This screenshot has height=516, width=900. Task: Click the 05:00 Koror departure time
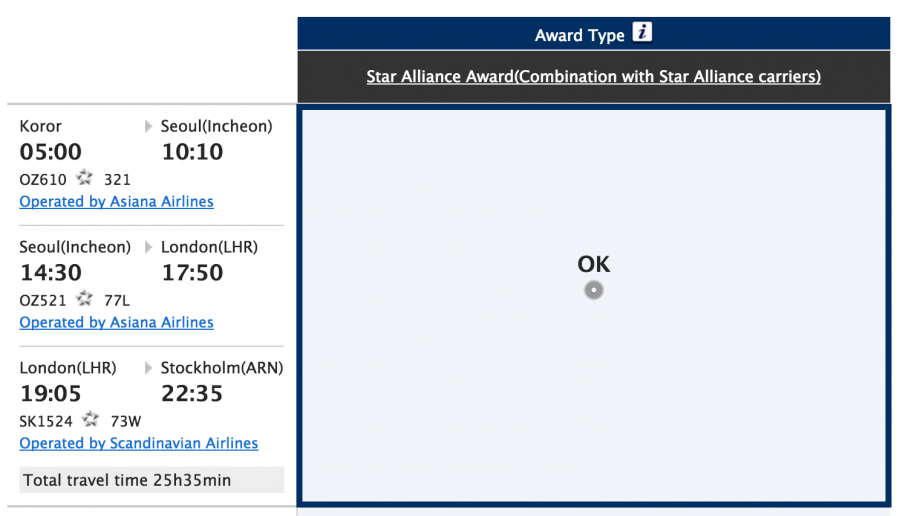[x=51, y=152]
